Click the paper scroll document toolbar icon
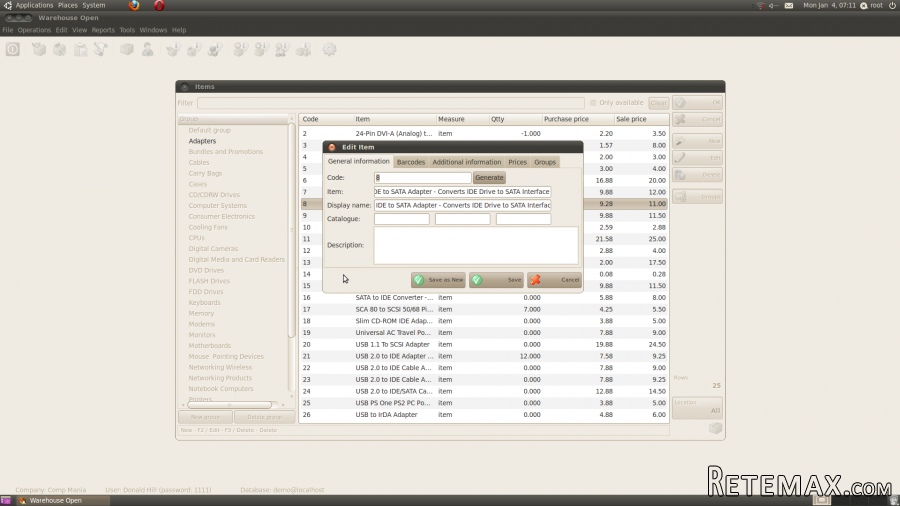Screen dimensions: 900x506 pyautogui.click(x=101, y=49)
